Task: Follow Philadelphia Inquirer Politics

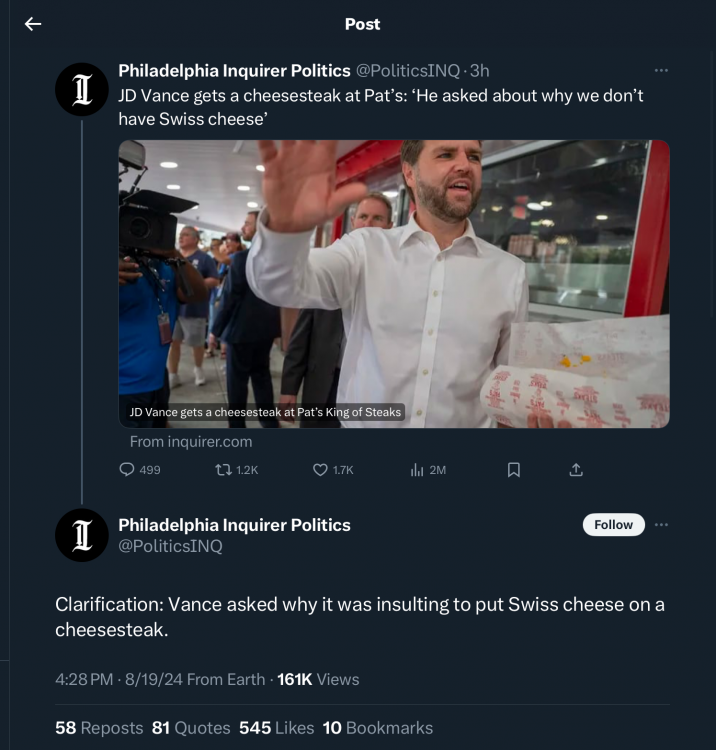Action: 613,525
